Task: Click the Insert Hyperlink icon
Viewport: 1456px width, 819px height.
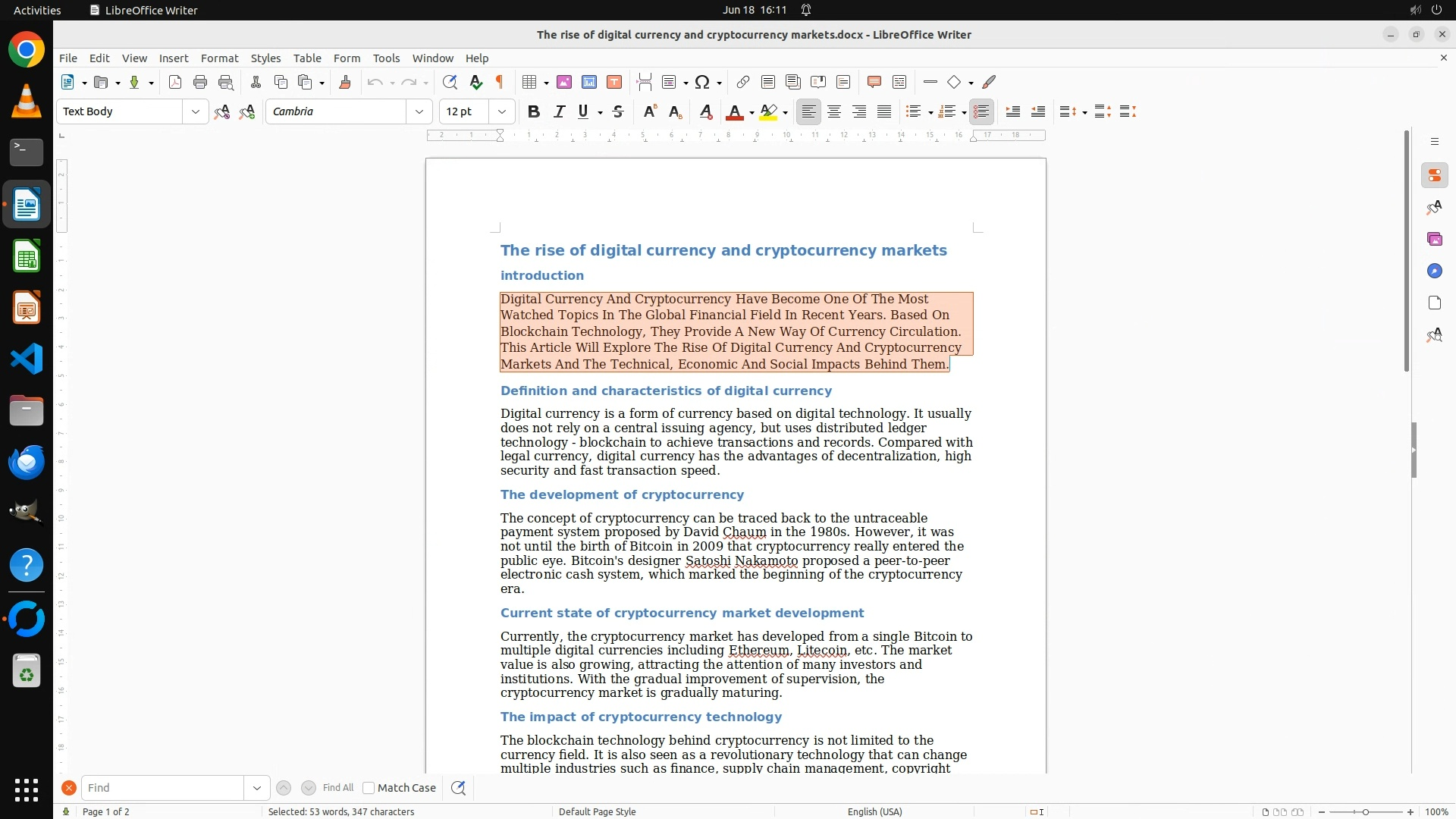Action: pos(743,82)
